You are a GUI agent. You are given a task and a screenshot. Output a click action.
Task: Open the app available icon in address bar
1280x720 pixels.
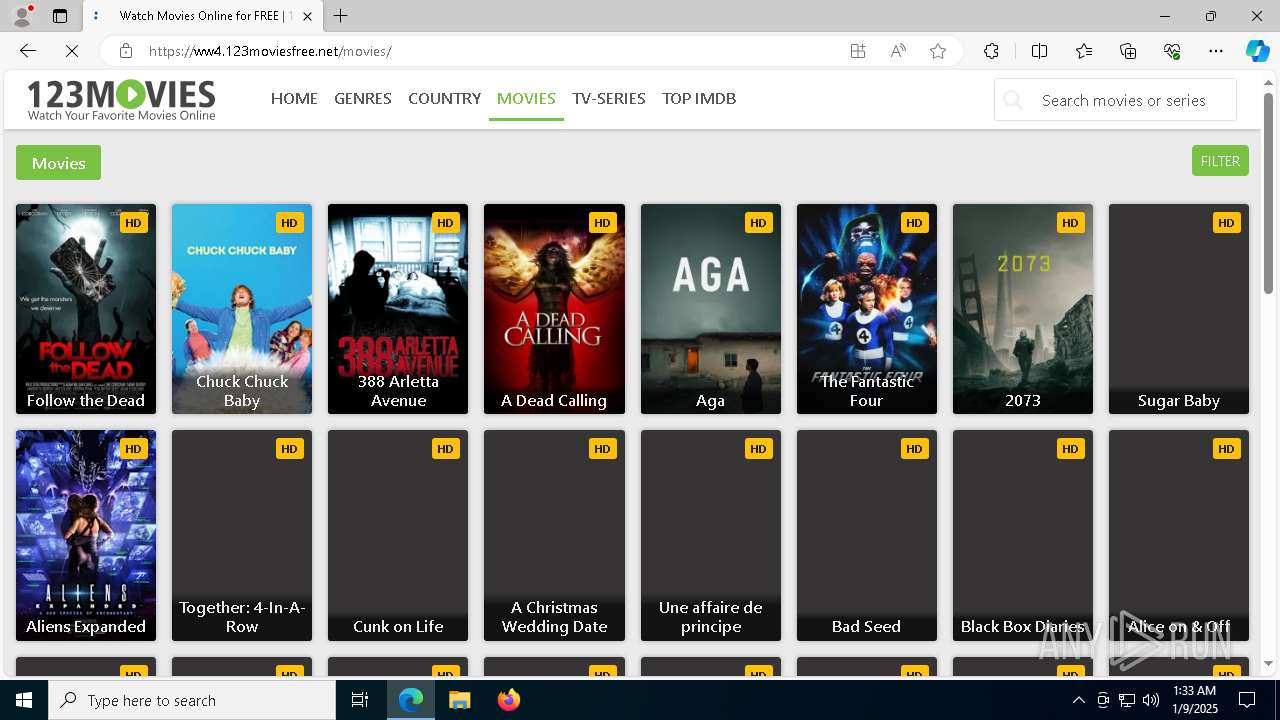click(858, 51)
